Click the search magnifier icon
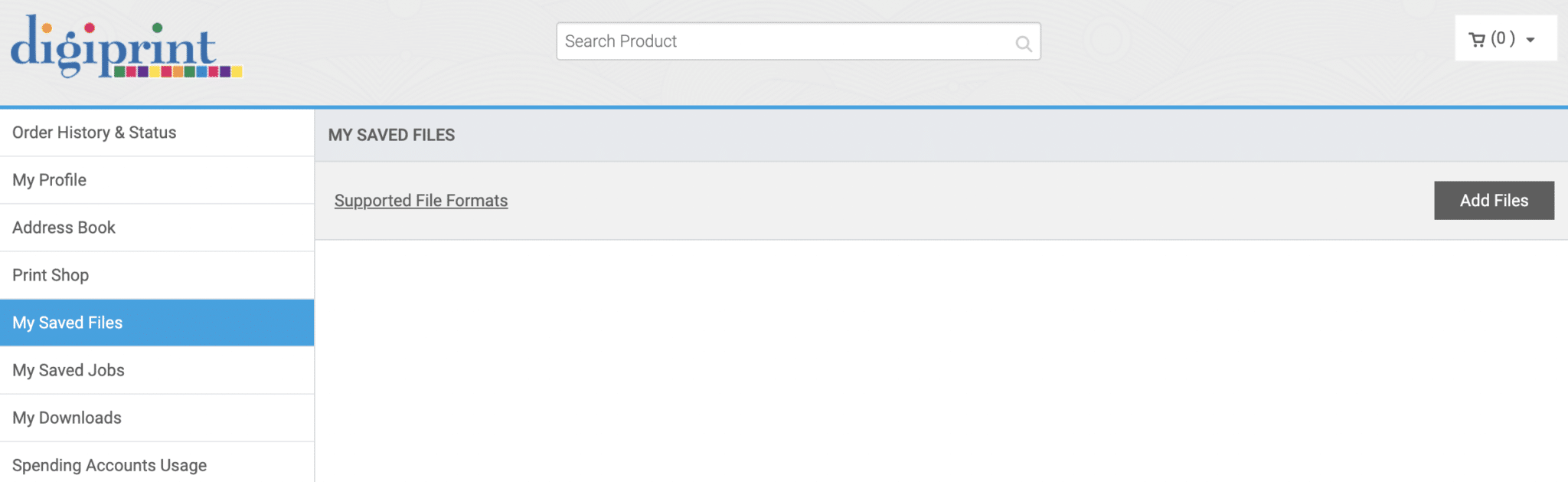 coord(1023,44)
